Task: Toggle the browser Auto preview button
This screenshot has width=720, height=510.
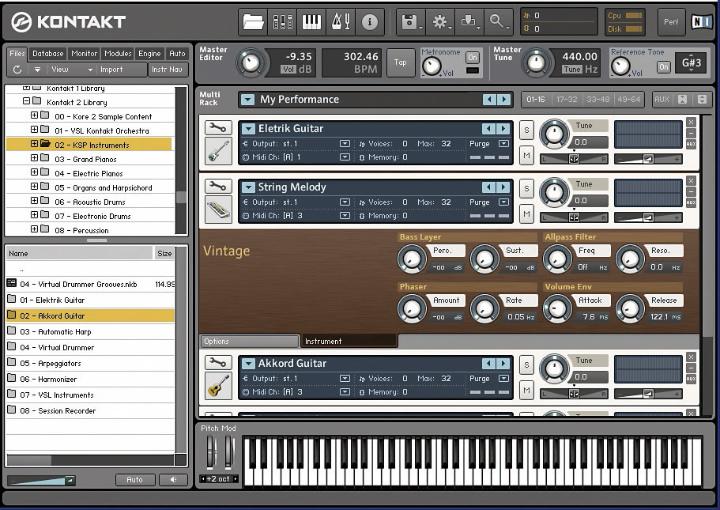Action: [135, 480]
